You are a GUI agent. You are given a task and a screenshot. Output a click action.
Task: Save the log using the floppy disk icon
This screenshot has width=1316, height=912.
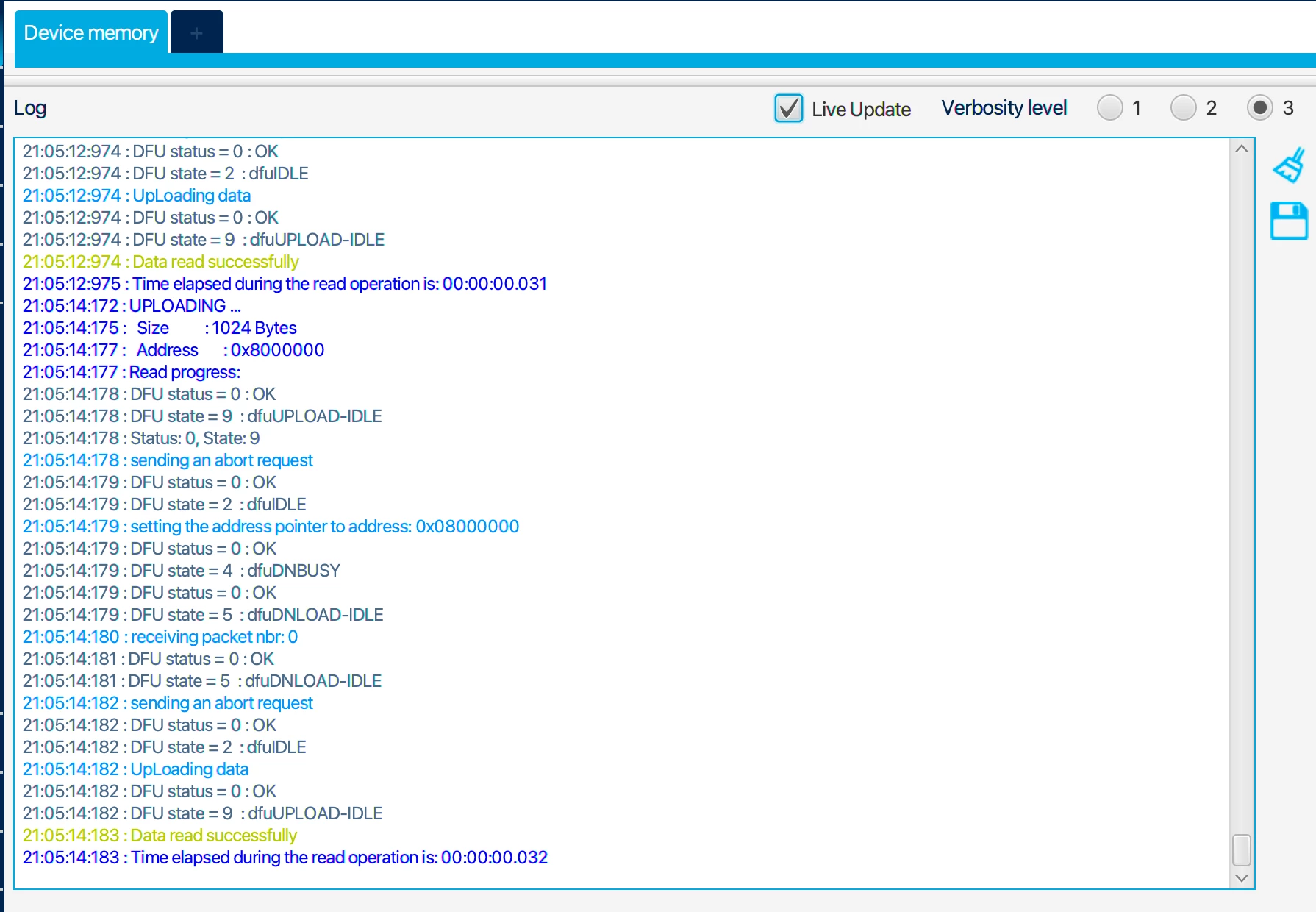[1290, 221]
